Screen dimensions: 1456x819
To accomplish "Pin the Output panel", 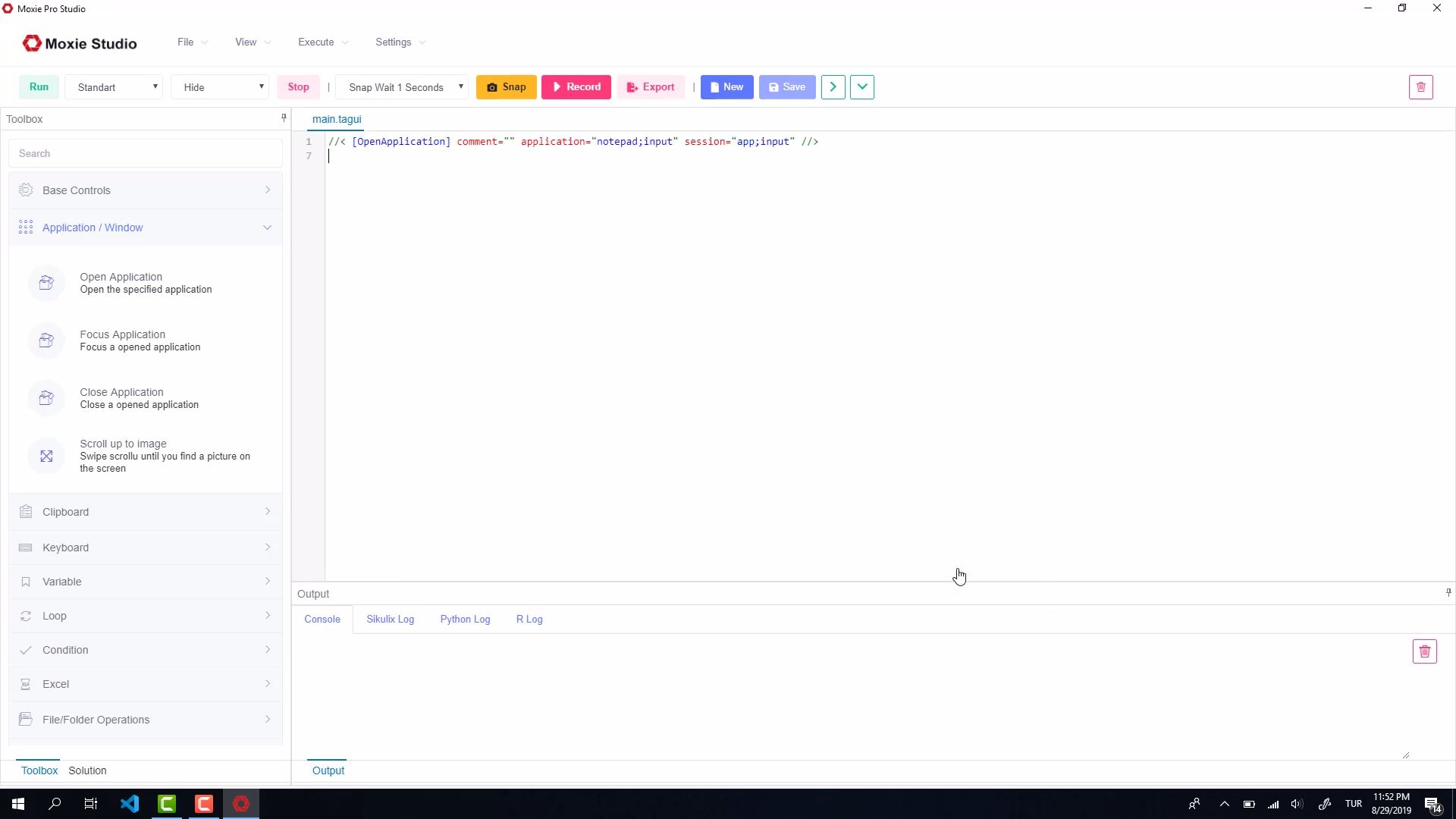I will pyautogui.click(x=1448, y=593).
